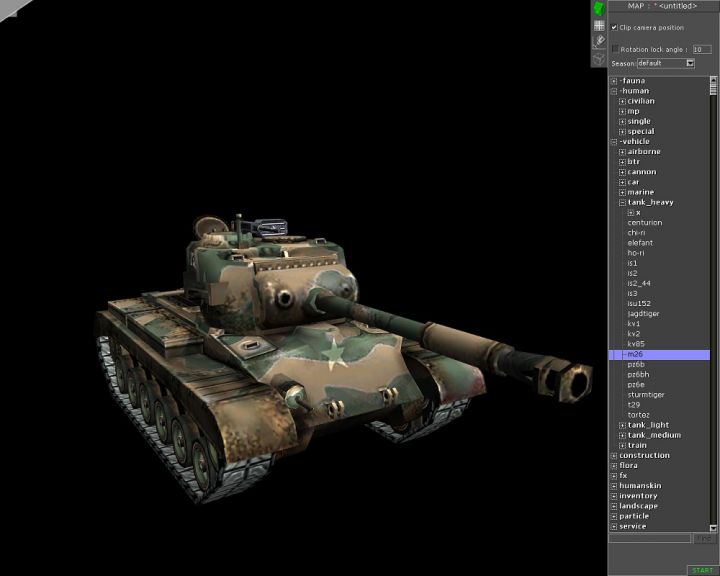Image resolution: width=720 pixels, height=576 pixels.
Task: Click the search text field beside Find
Action: click(650, 539)
